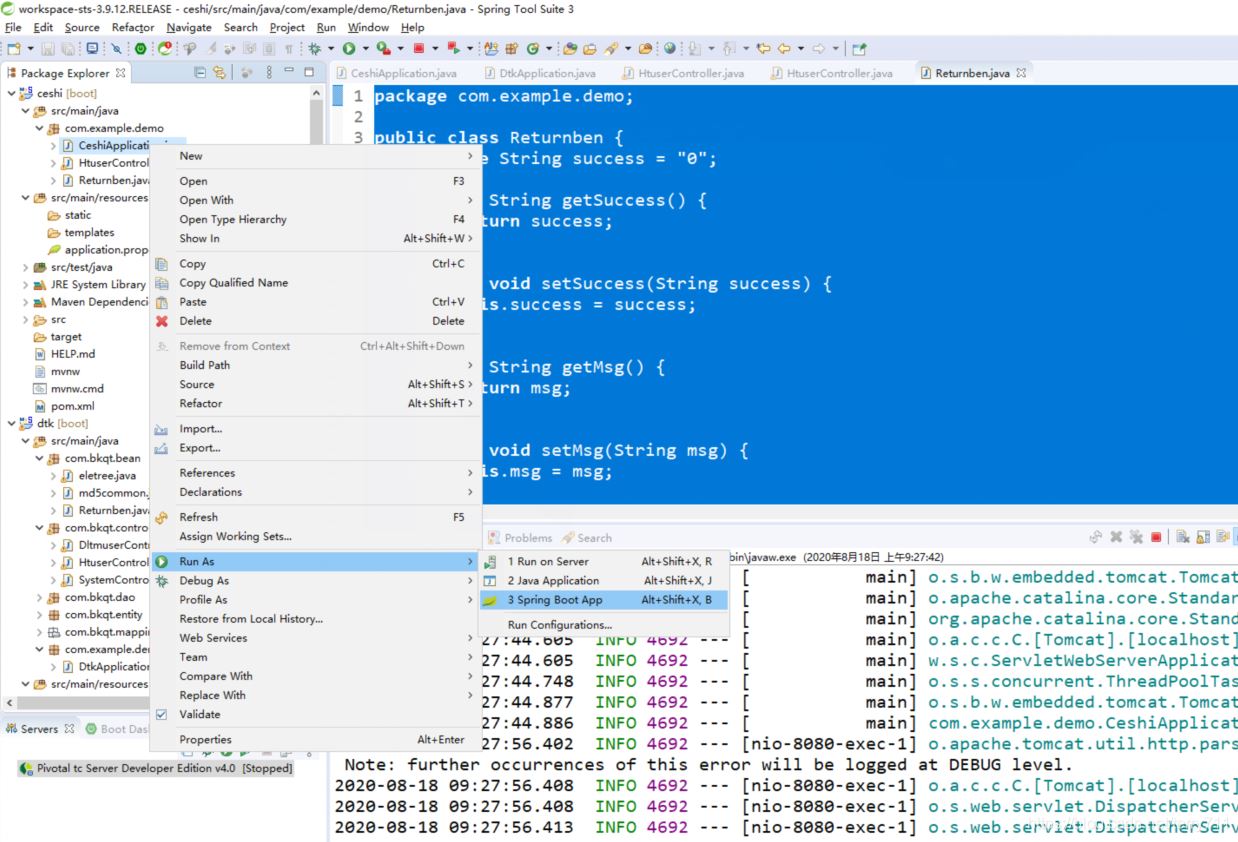
Task: Click the Run toolbar button
Action: tap(349, 48)
